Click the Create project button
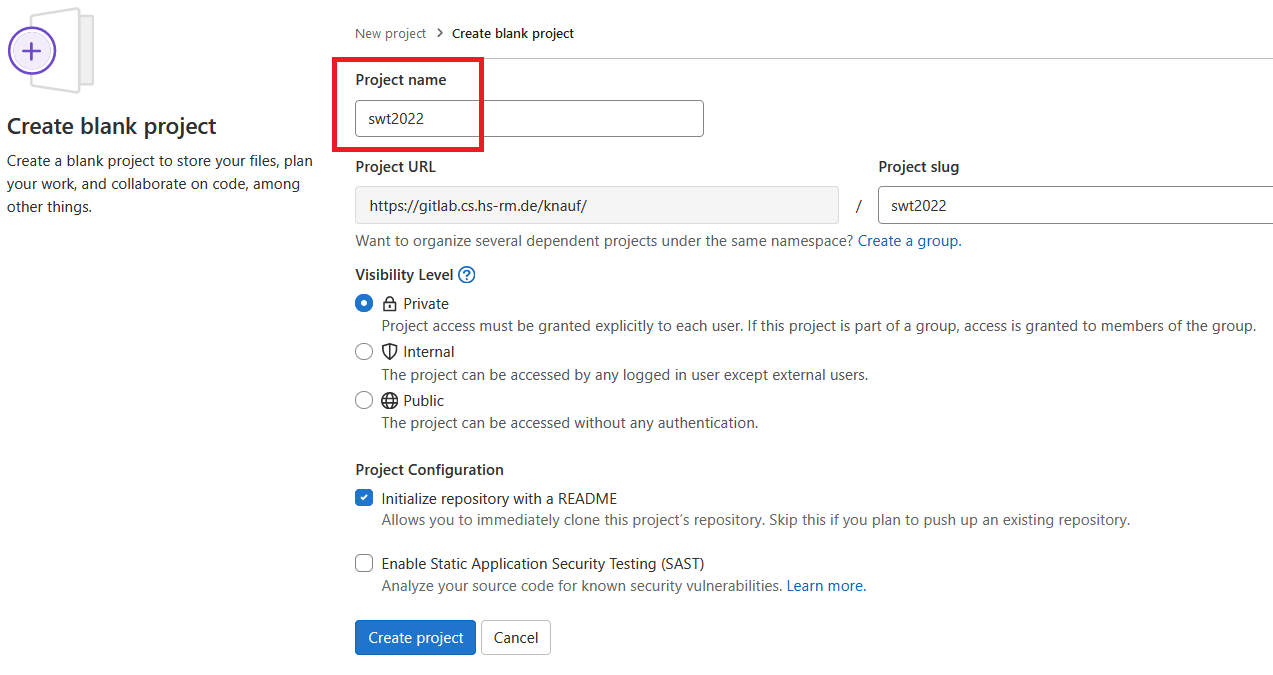Viewport: 1273px width, 675px height. [415, 637]
